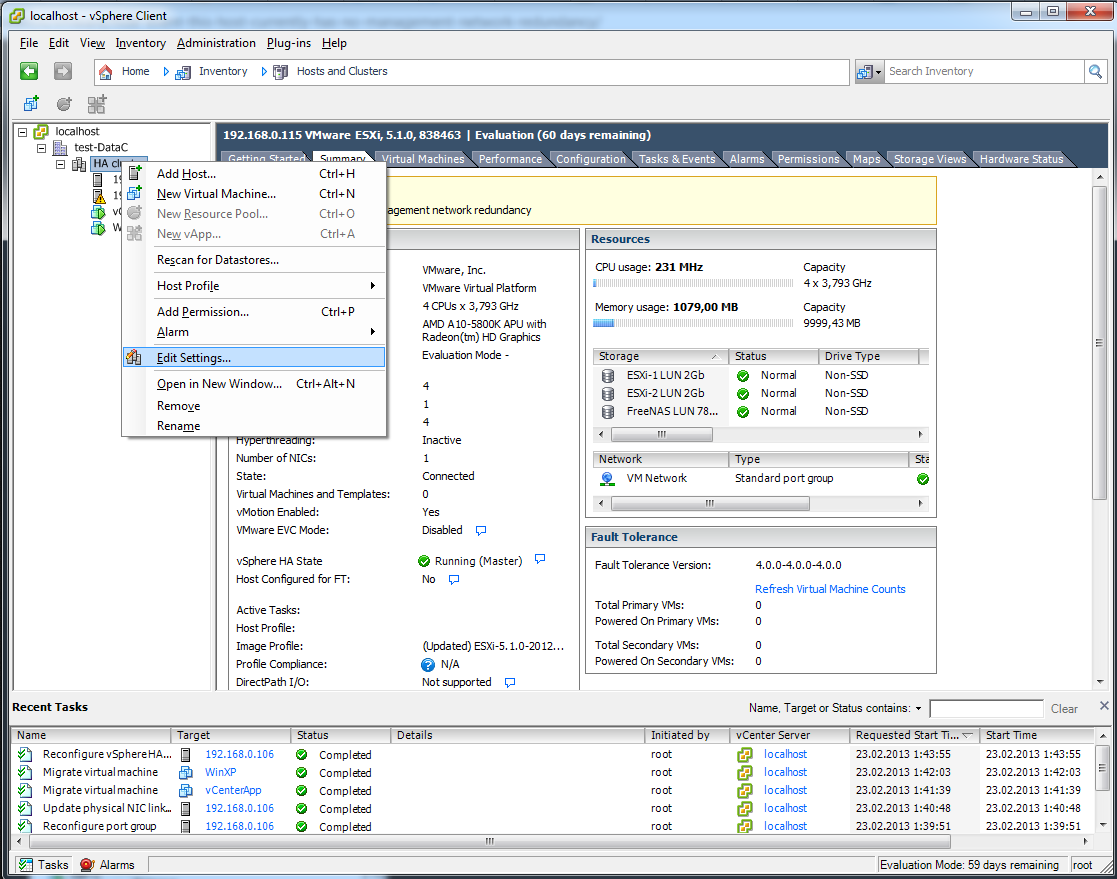Image resolution: width=1117 pixels, height=879 pixels.
Task: Click the VM Network icon
Action: click(607, 479)
